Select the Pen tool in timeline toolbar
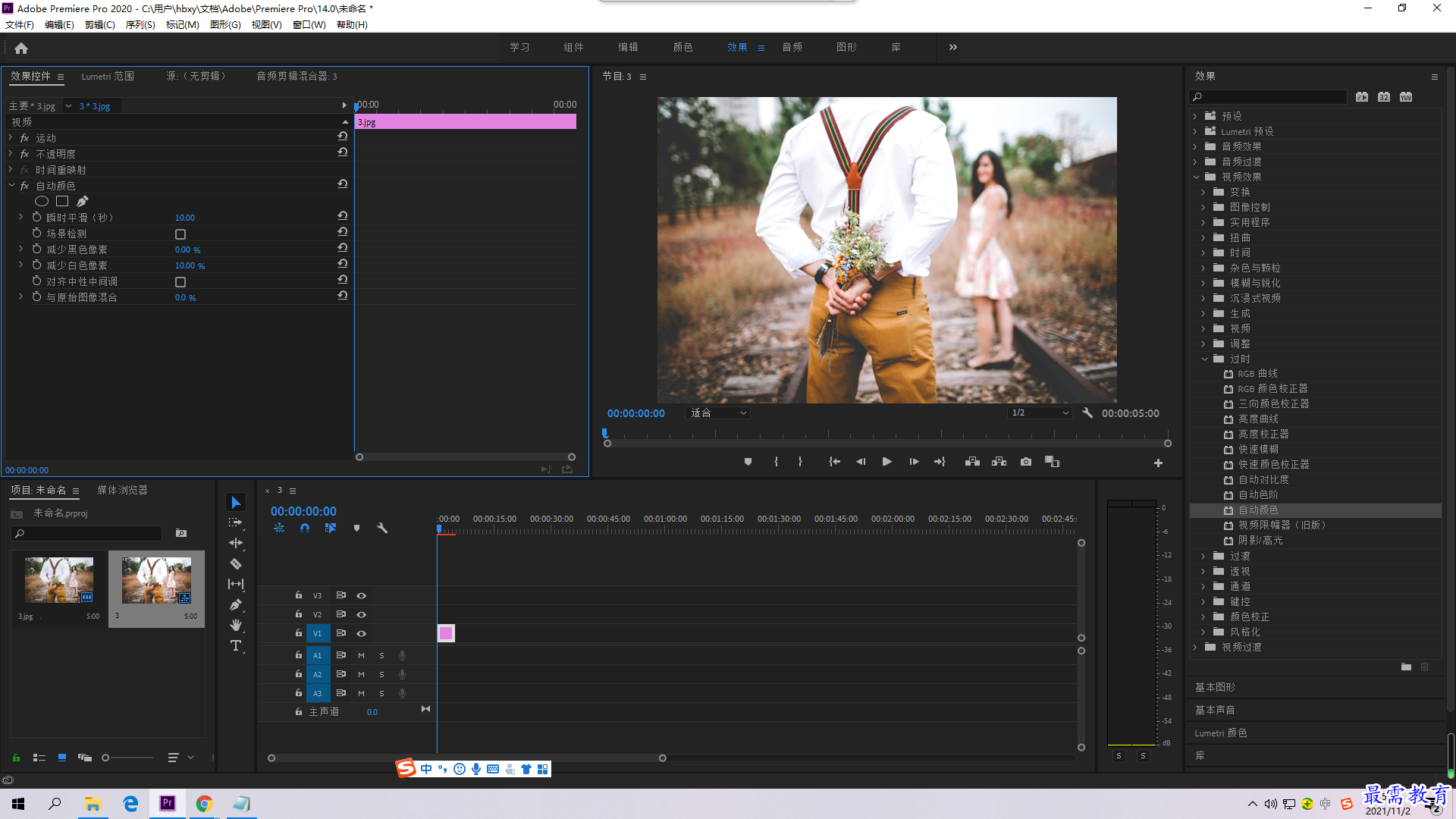Image resolution: width=1456 pixels, height=819 pixels. (x=236, y=604)
